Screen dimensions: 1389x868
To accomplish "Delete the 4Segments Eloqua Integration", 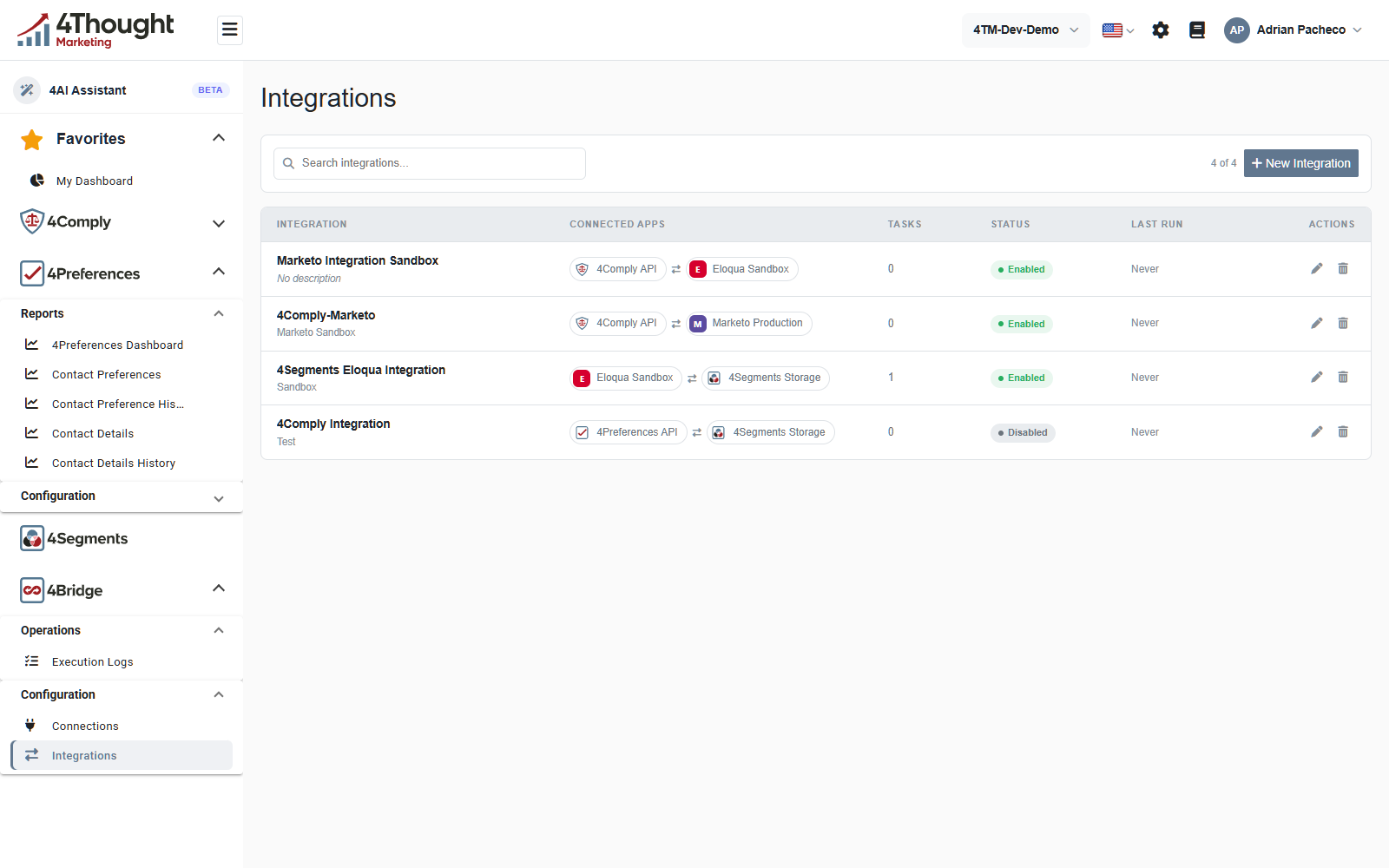I will tap(1343, 378).
